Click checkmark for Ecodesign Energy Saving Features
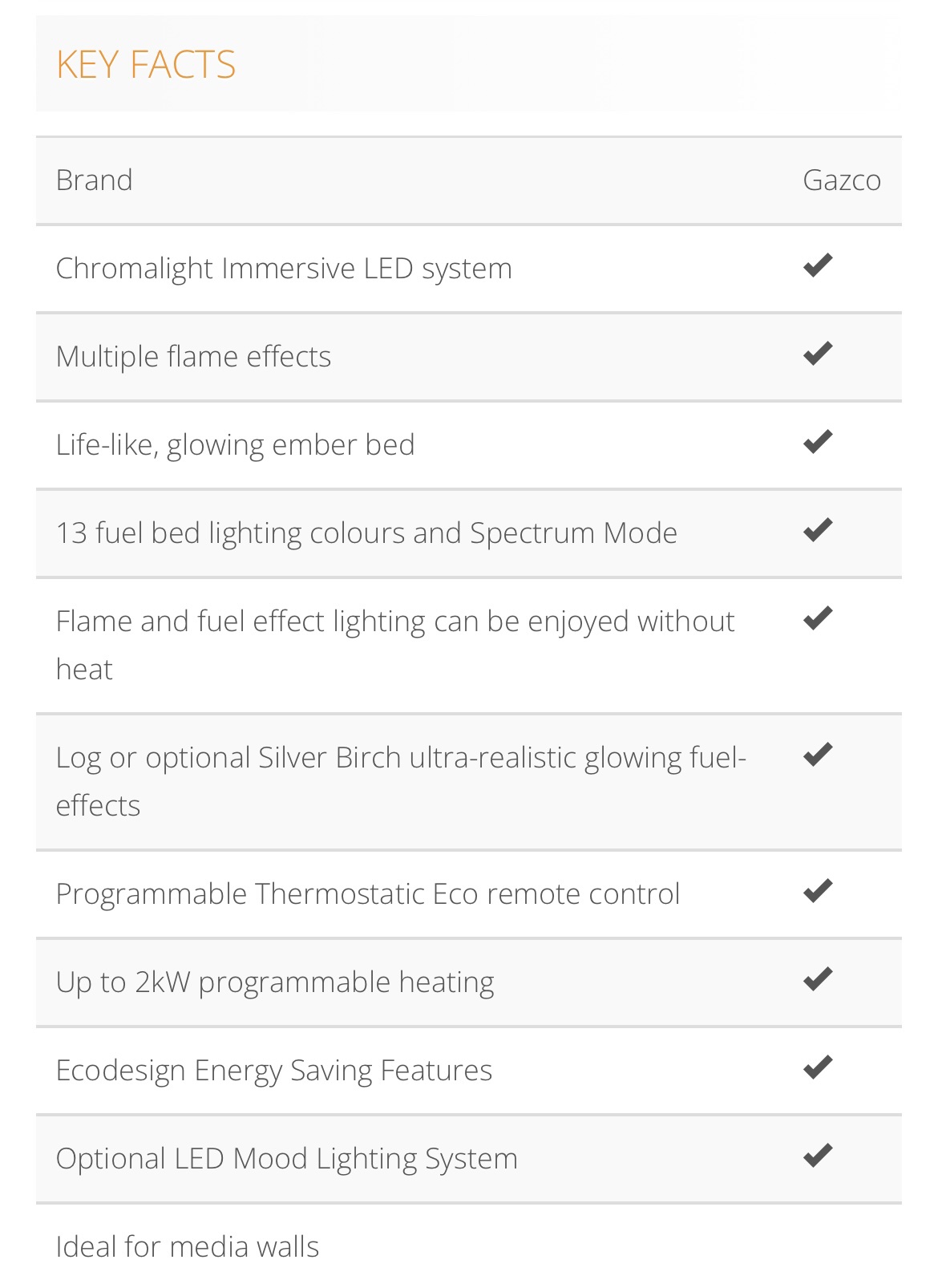 (x=818, y=1067)
